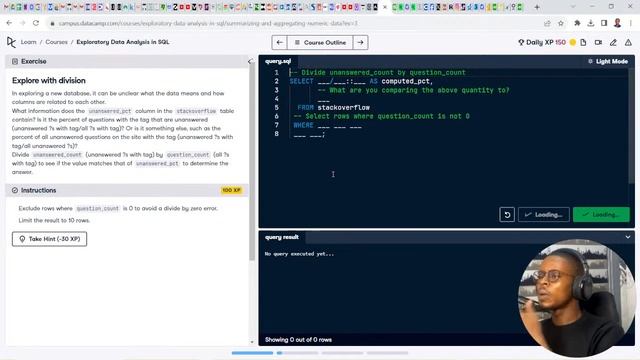Toggle Light Mode in the editor
640x360 pixels.
[608, 61]
